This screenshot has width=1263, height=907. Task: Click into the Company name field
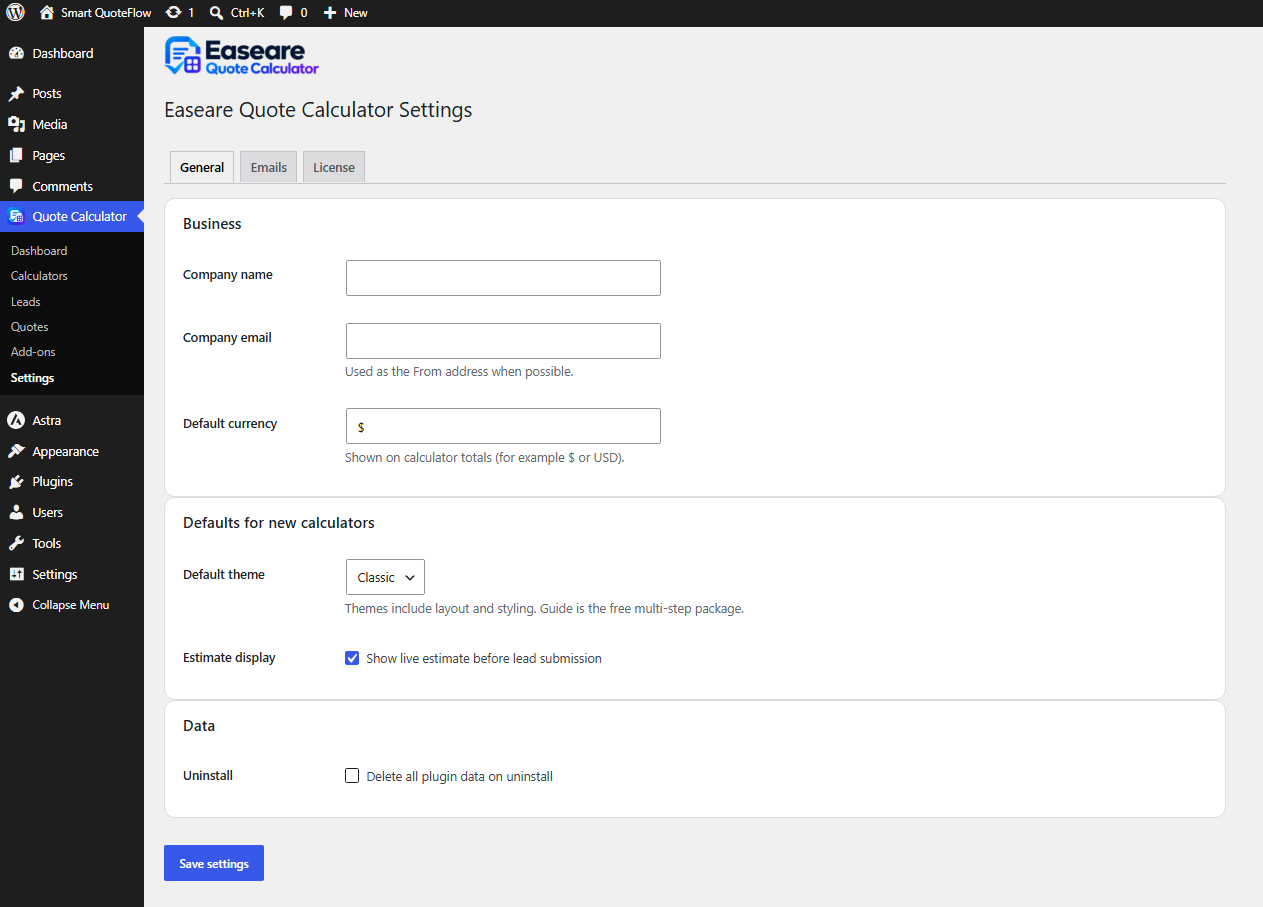coord(503,278)
